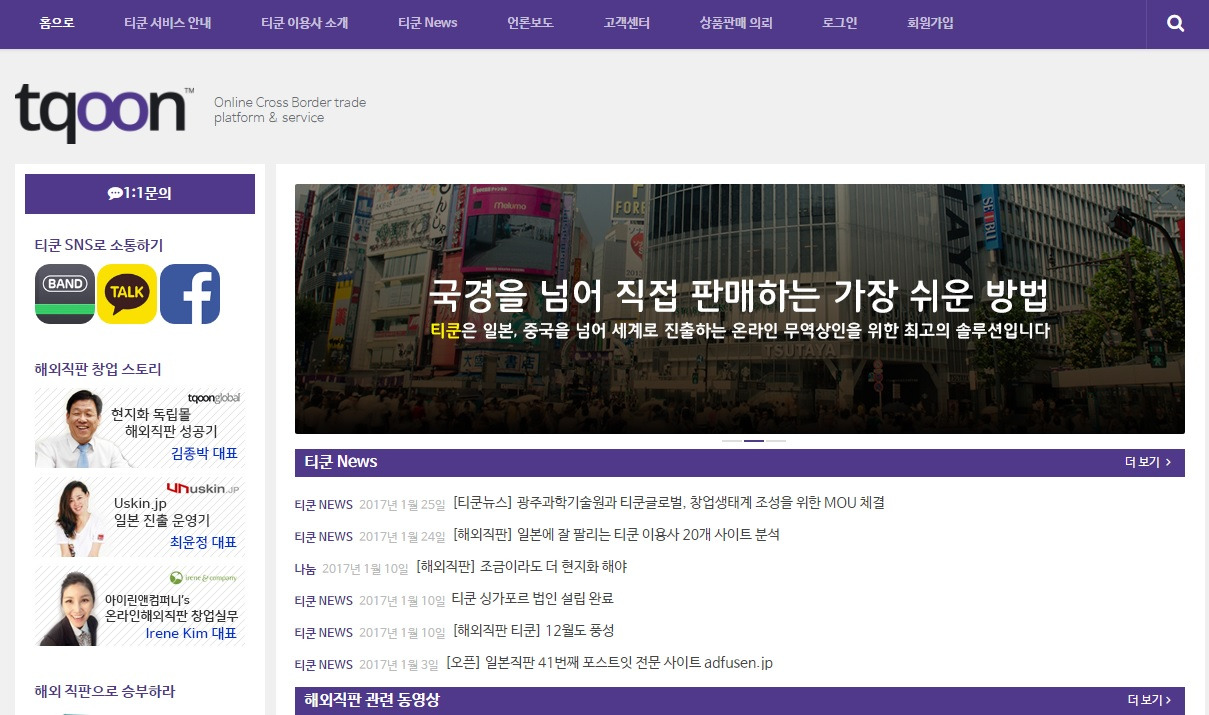Click 티쿤 NEWS label dated 1월 25일
The image size is (1209, 715).
tap(323, 504)
